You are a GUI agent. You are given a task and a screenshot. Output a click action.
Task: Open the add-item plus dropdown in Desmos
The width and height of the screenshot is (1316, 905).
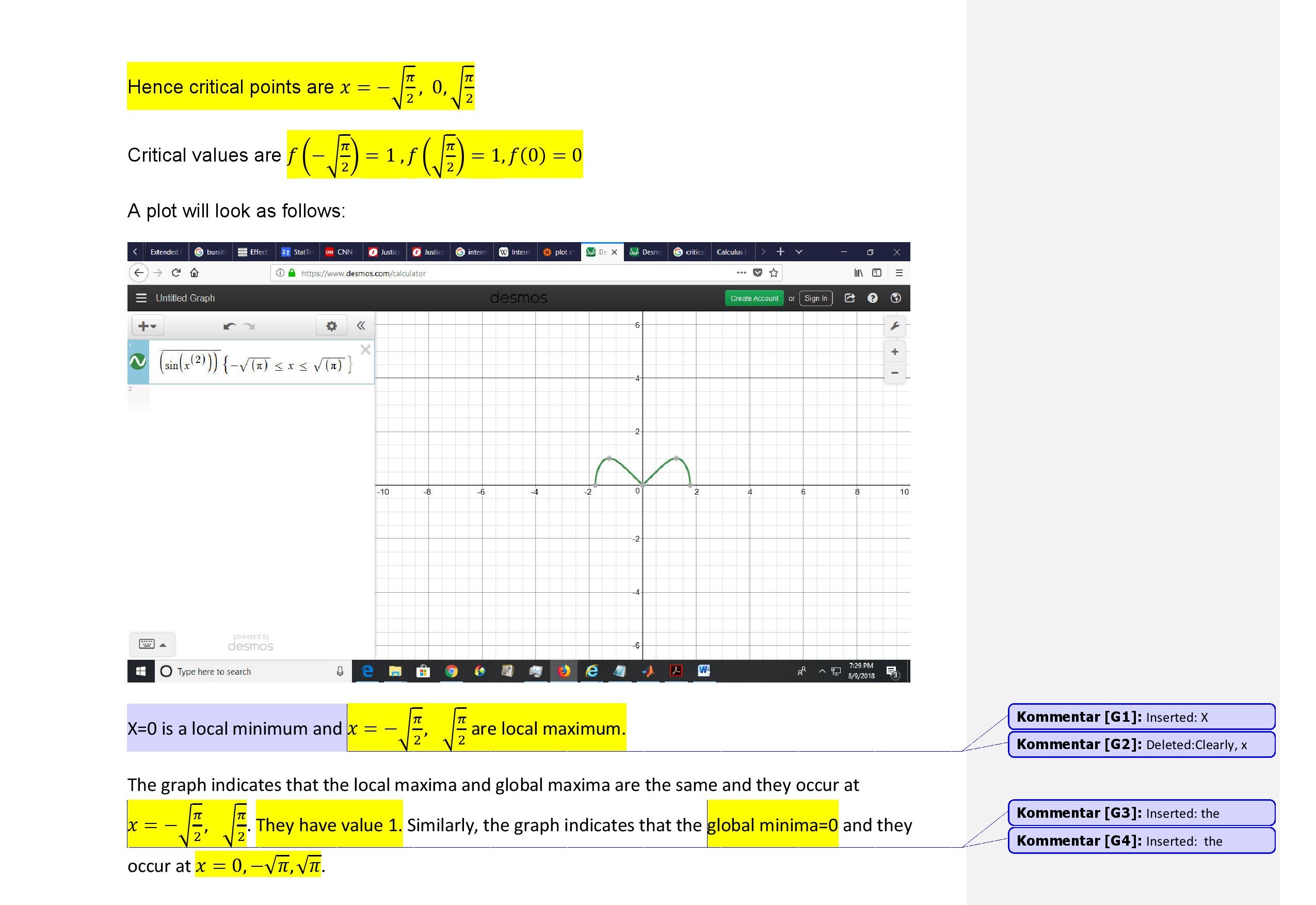point(148,326)
